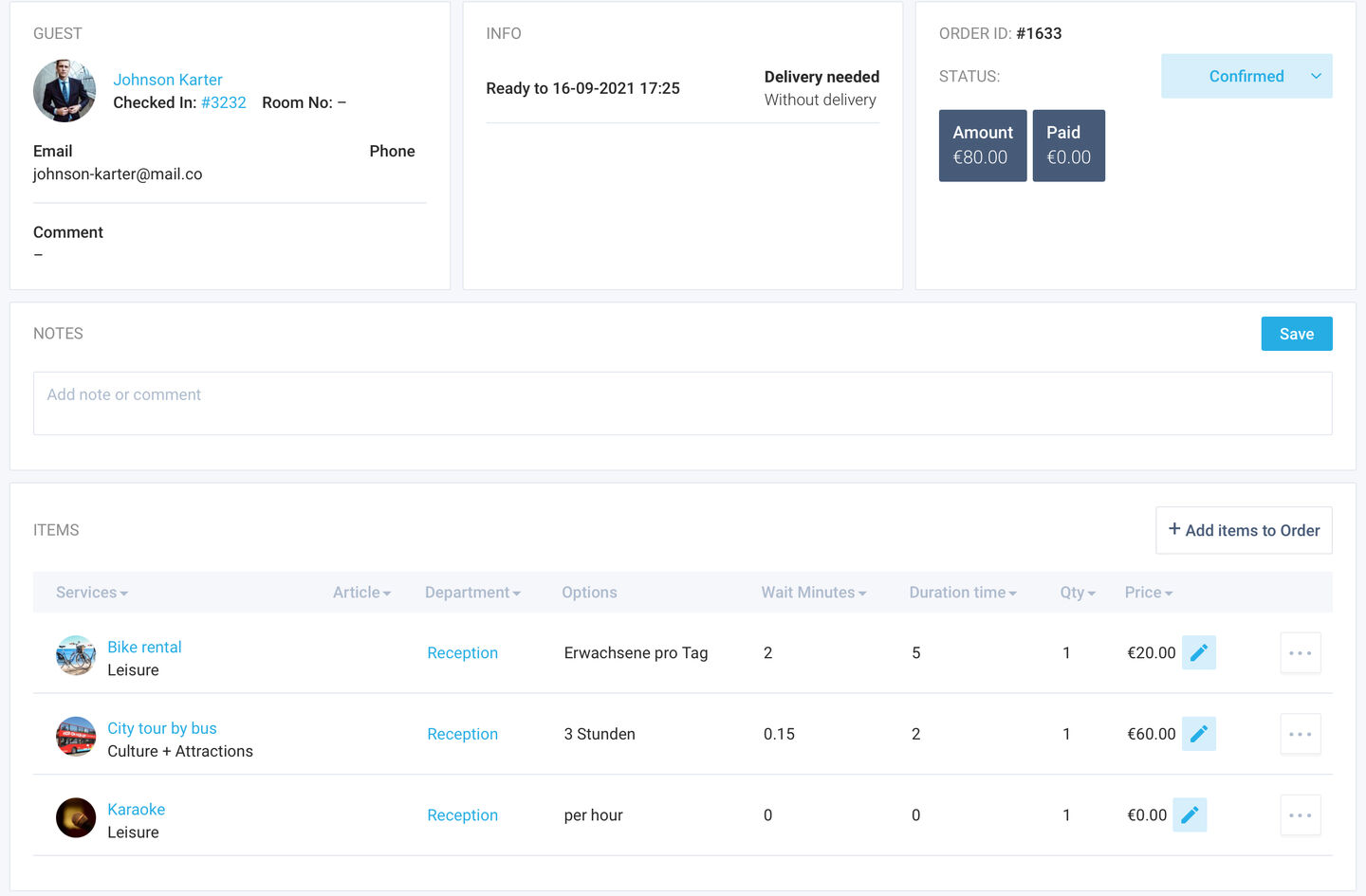Open Johnson Karter guest profile link
This screenshot has width=1366, height=896.
168,80
